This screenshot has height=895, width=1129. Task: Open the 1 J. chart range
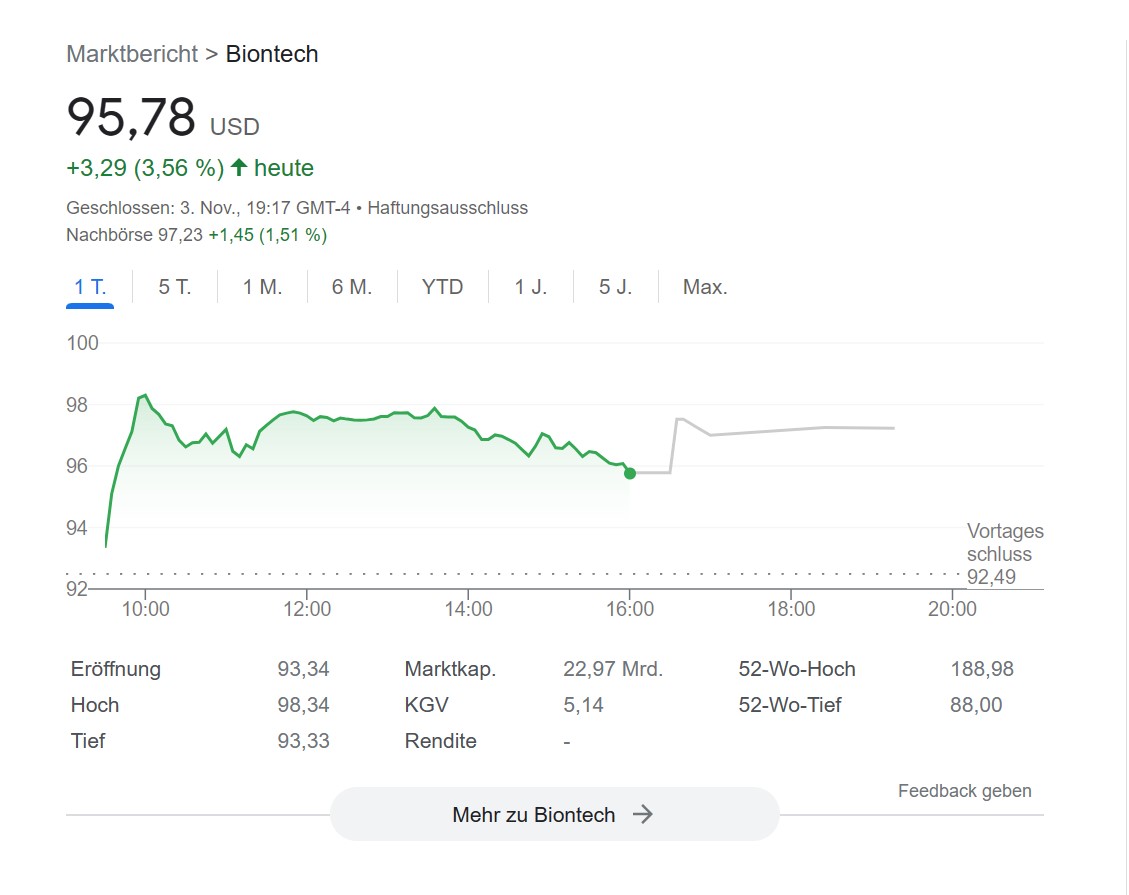coord(531,287)
